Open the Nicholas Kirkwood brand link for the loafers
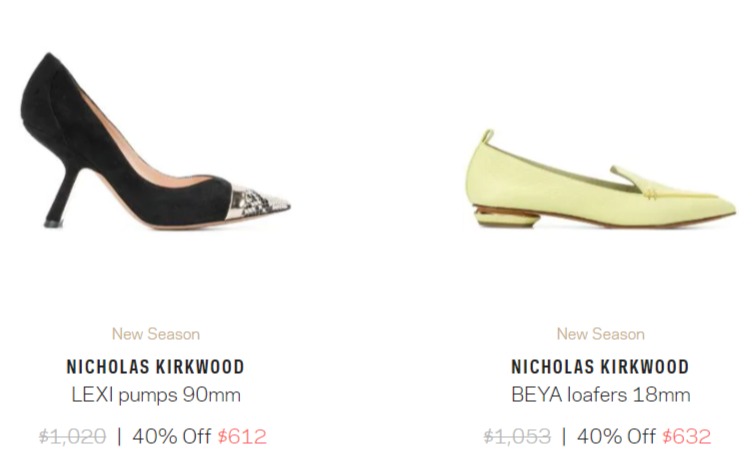The width and height of the screenshot is (755, 459). (600, 367)
